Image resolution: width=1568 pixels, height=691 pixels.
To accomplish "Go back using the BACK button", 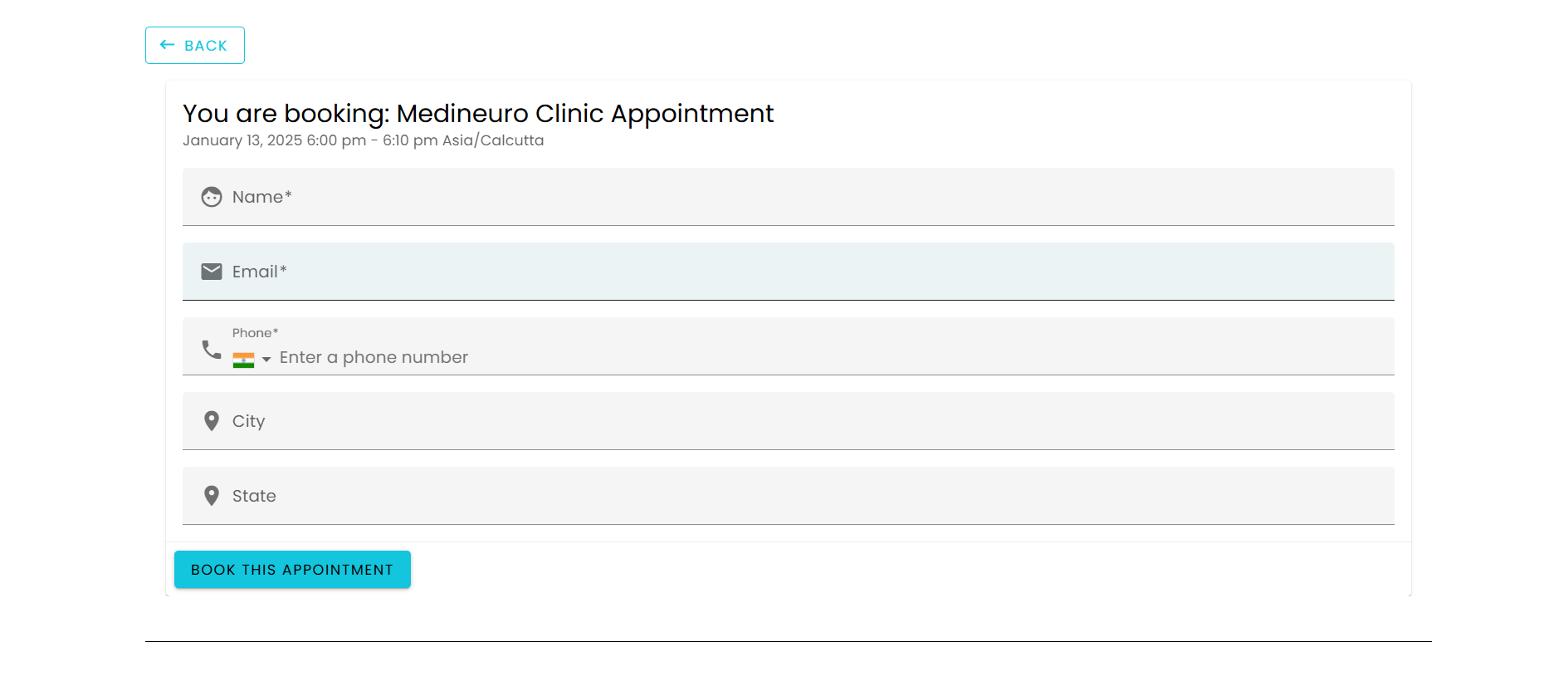I will [x=195, y=45].
